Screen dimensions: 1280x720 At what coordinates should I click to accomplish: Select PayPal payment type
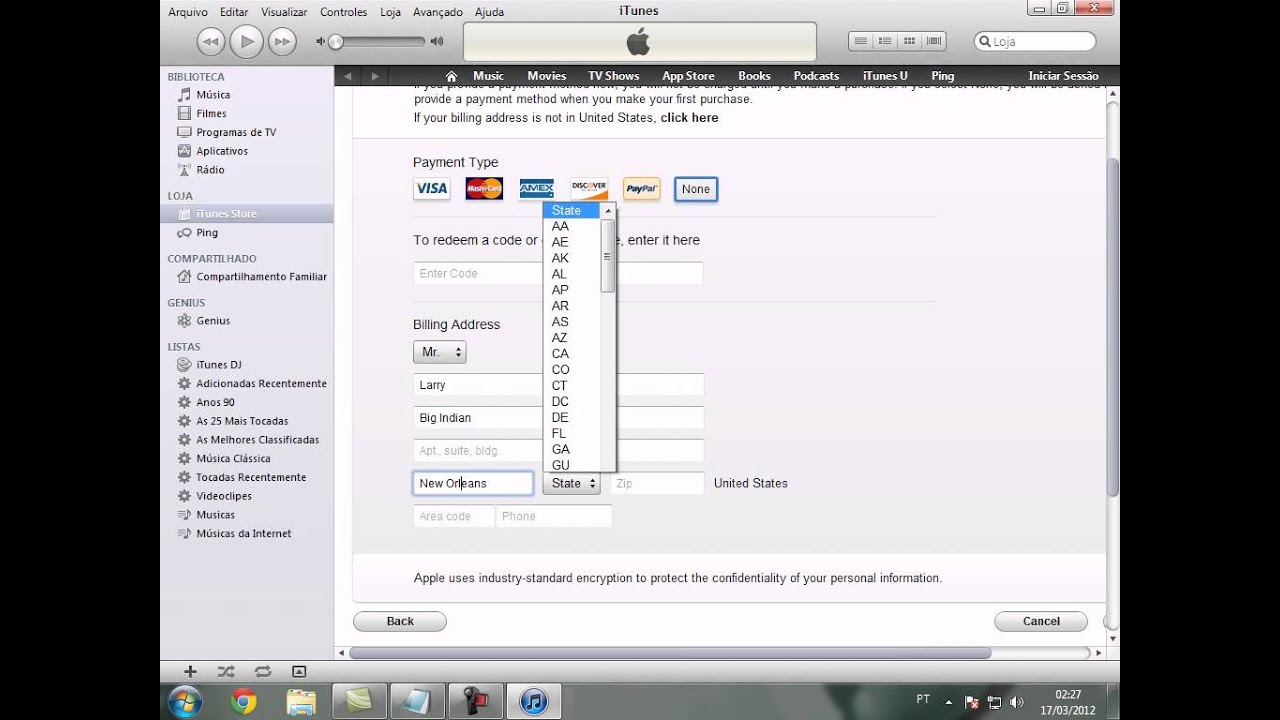click(642, 188)
